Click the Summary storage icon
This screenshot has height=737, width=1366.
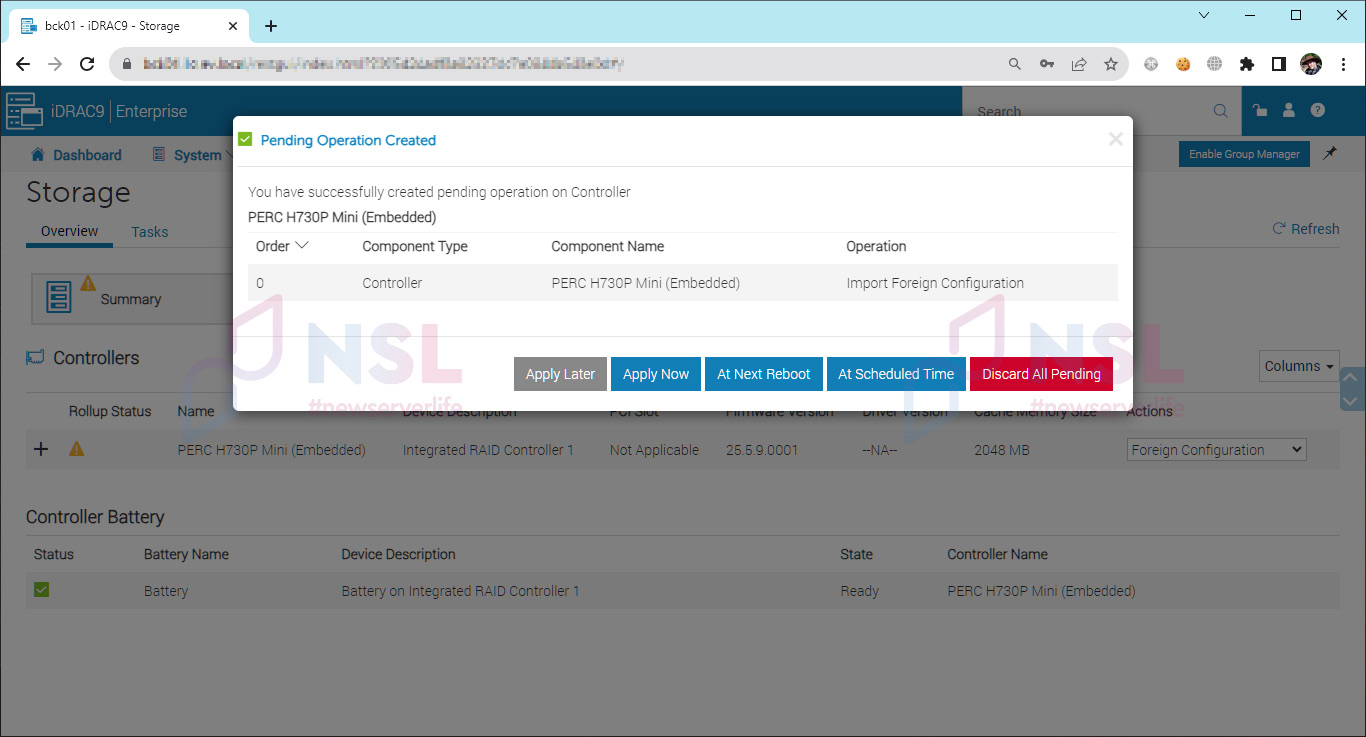[x=59, y=298]
